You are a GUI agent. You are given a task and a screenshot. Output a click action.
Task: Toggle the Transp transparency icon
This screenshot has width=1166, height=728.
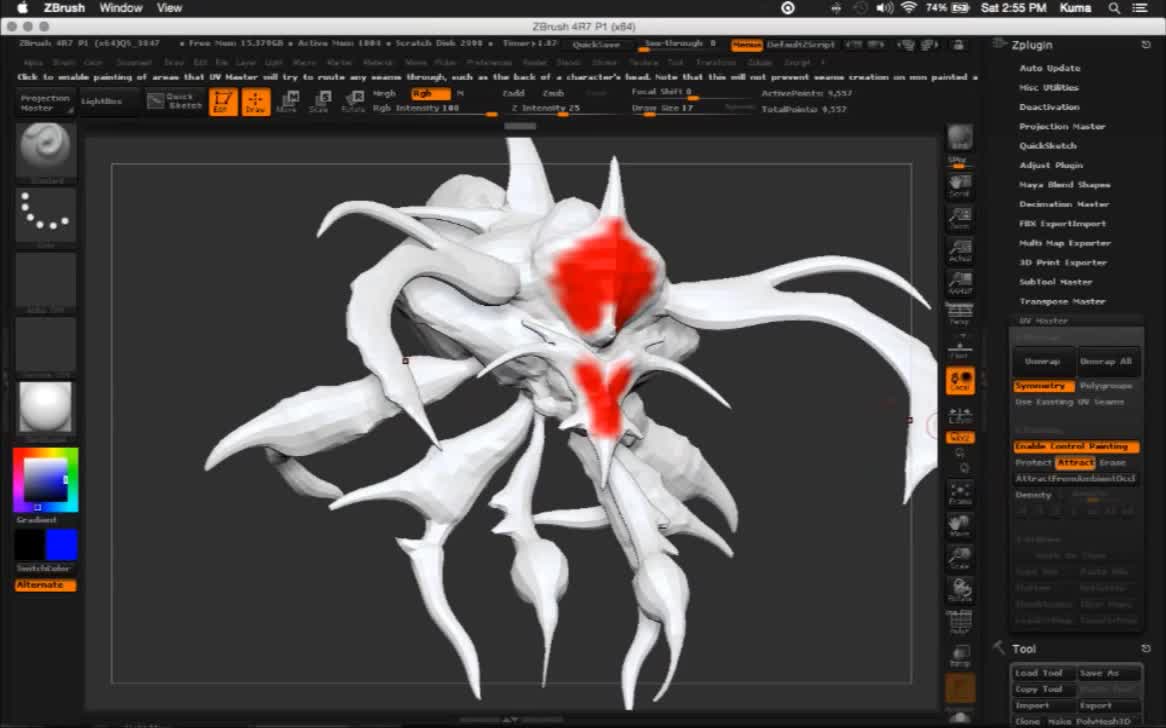click(x=959, y=656)
